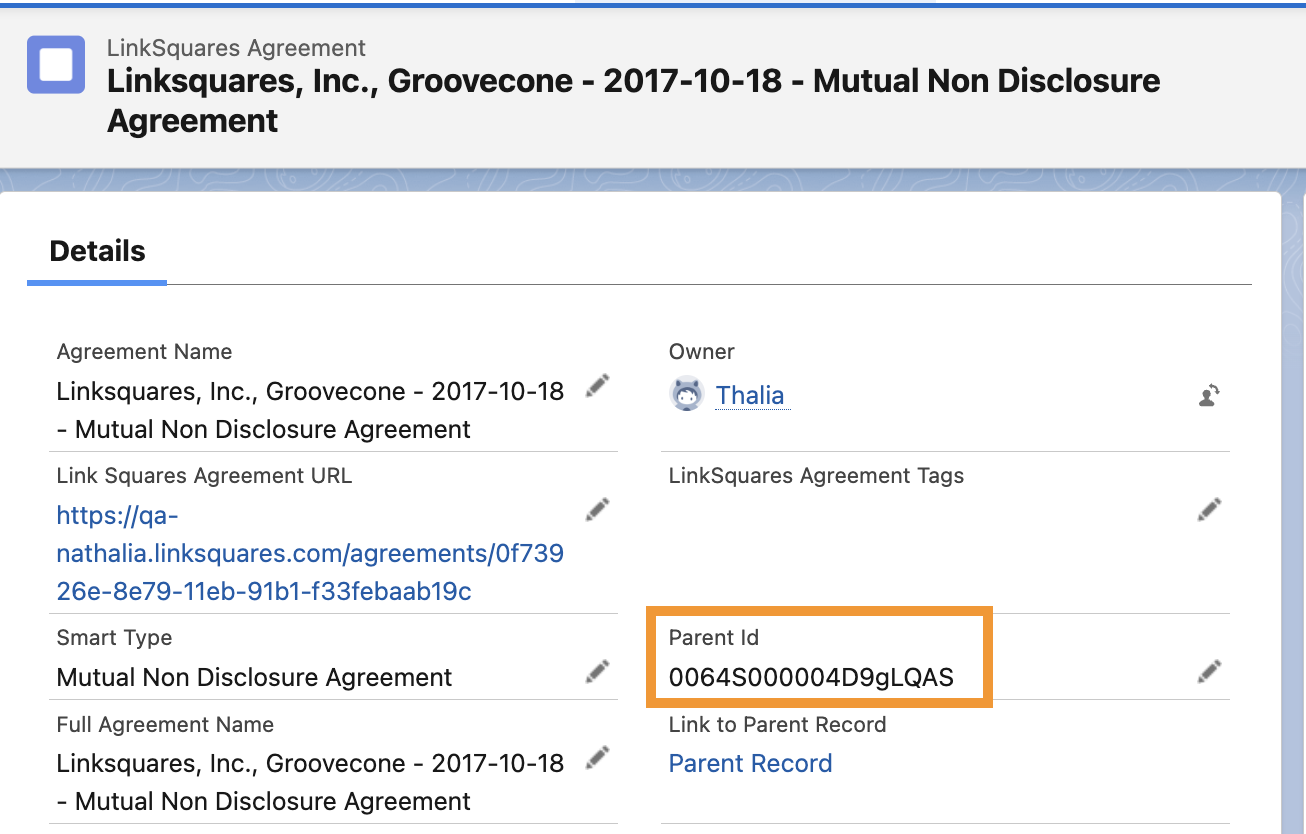This screenshot has height=834, width=1306.
Task: Click the Smart Type value text
Action: [254, 677]
